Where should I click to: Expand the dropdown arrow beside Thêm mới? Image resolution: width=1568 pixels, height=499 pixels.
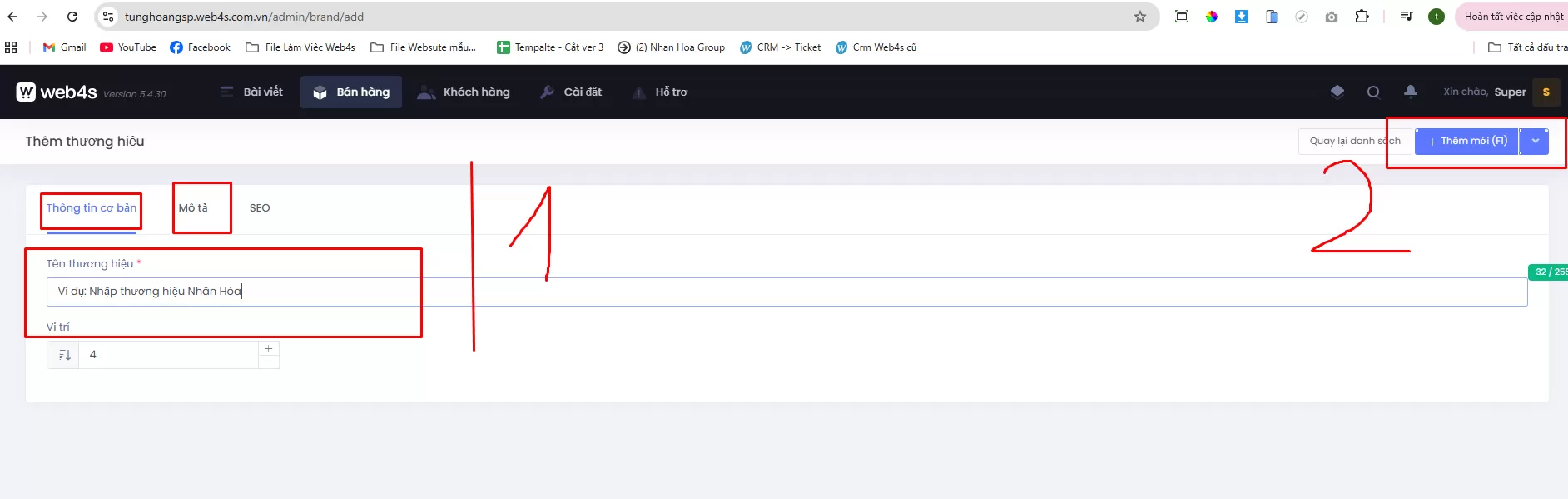[1535, 142]
